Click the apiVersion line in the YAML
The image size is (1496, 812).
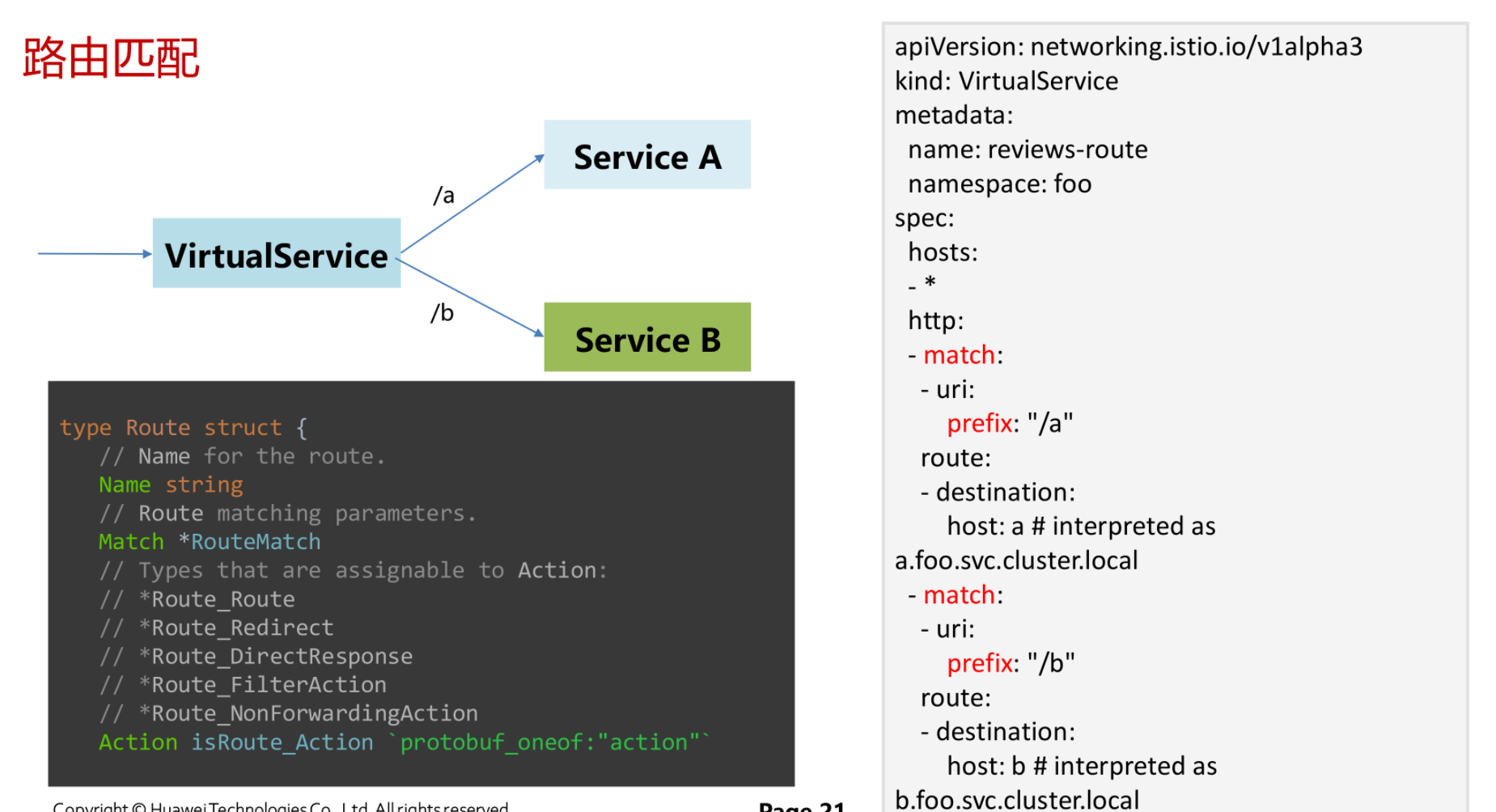point(1128,47)
